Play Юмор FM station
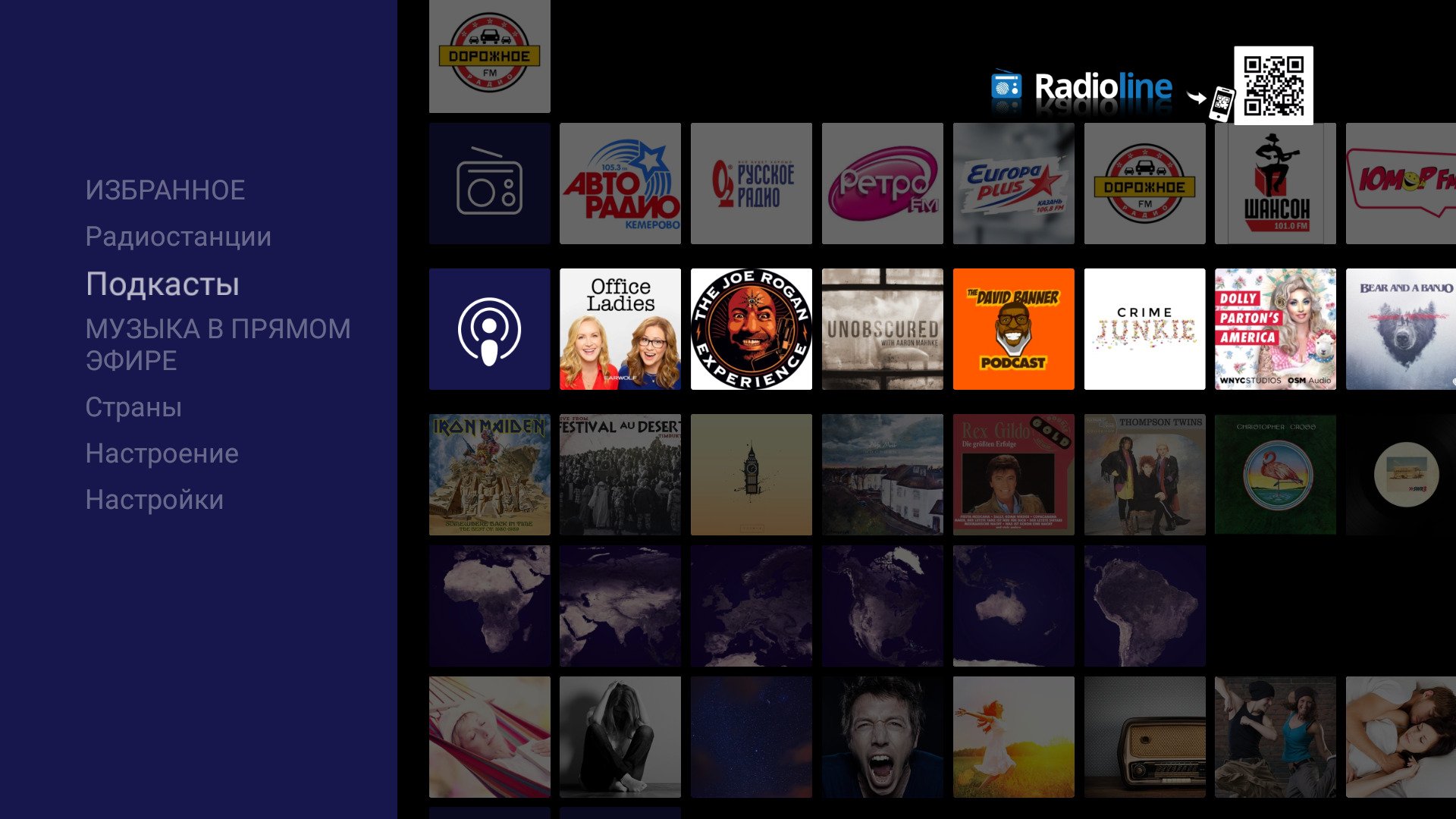This screenshot has width=1456, height=819. point(1401,184)
